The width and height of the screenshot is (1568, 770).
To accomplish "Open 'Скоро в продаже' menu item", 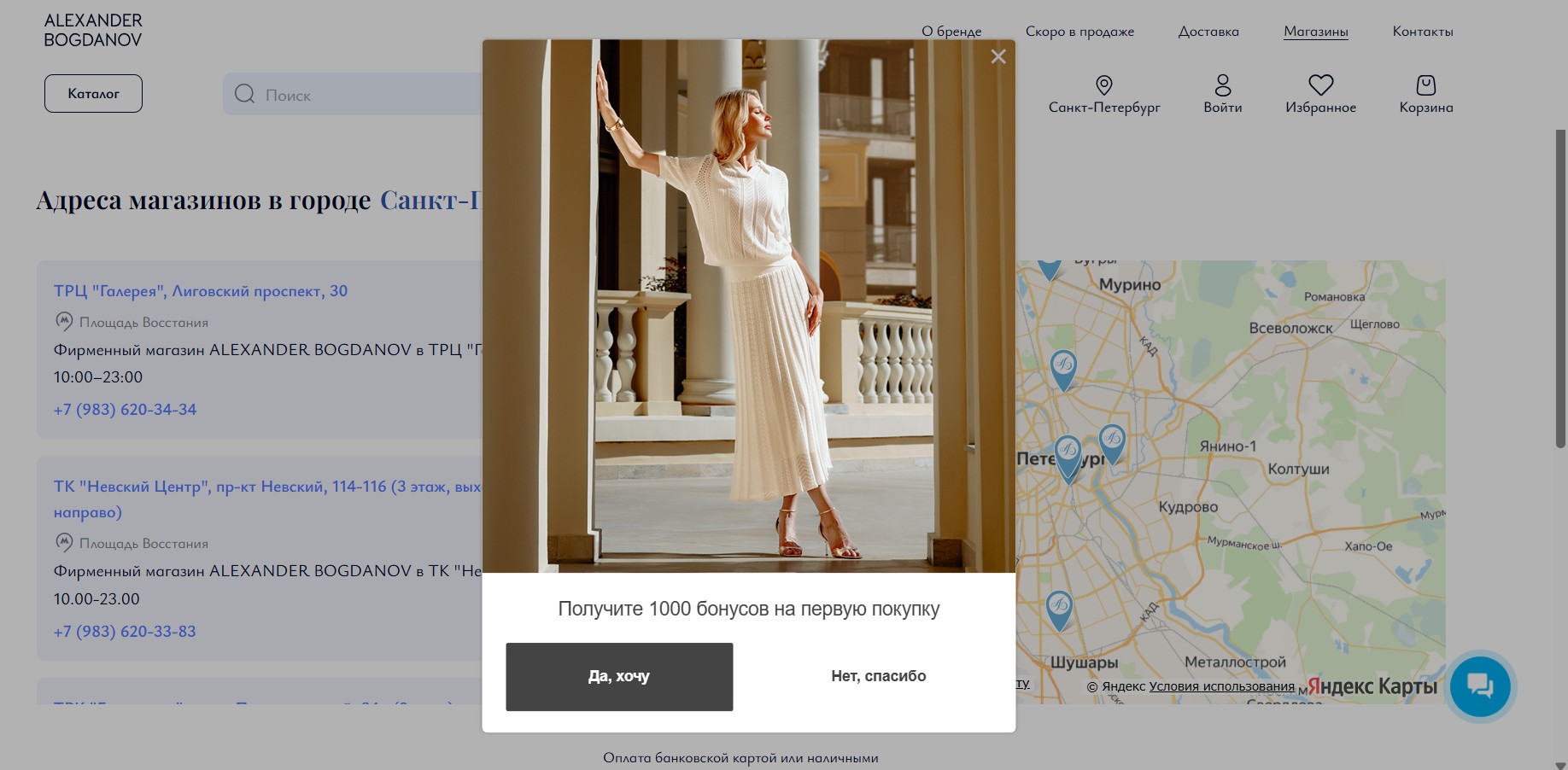I will (1079, 32).
